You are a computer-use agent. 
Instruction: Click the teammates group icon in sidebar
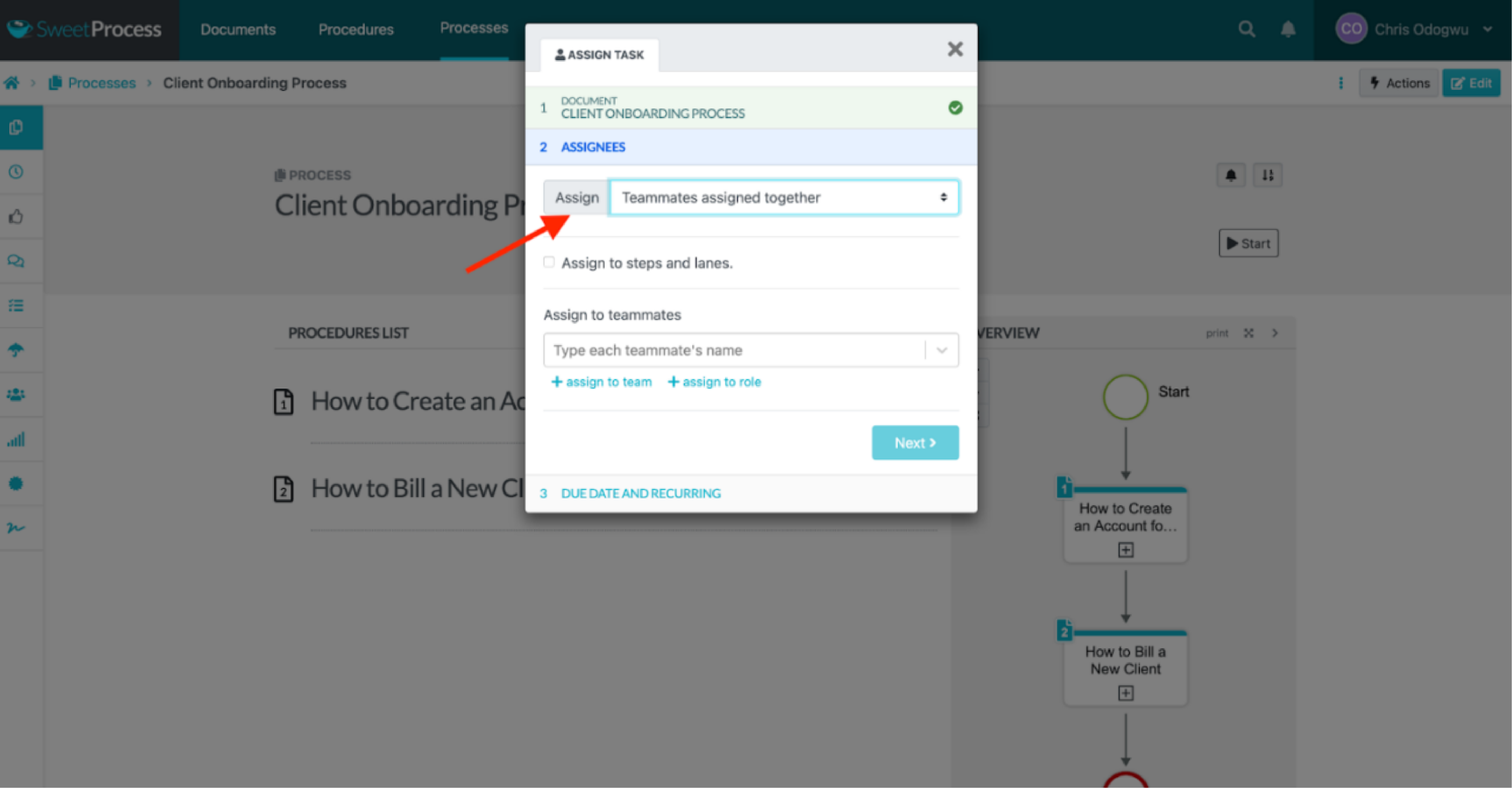click(x=16, y=394)
